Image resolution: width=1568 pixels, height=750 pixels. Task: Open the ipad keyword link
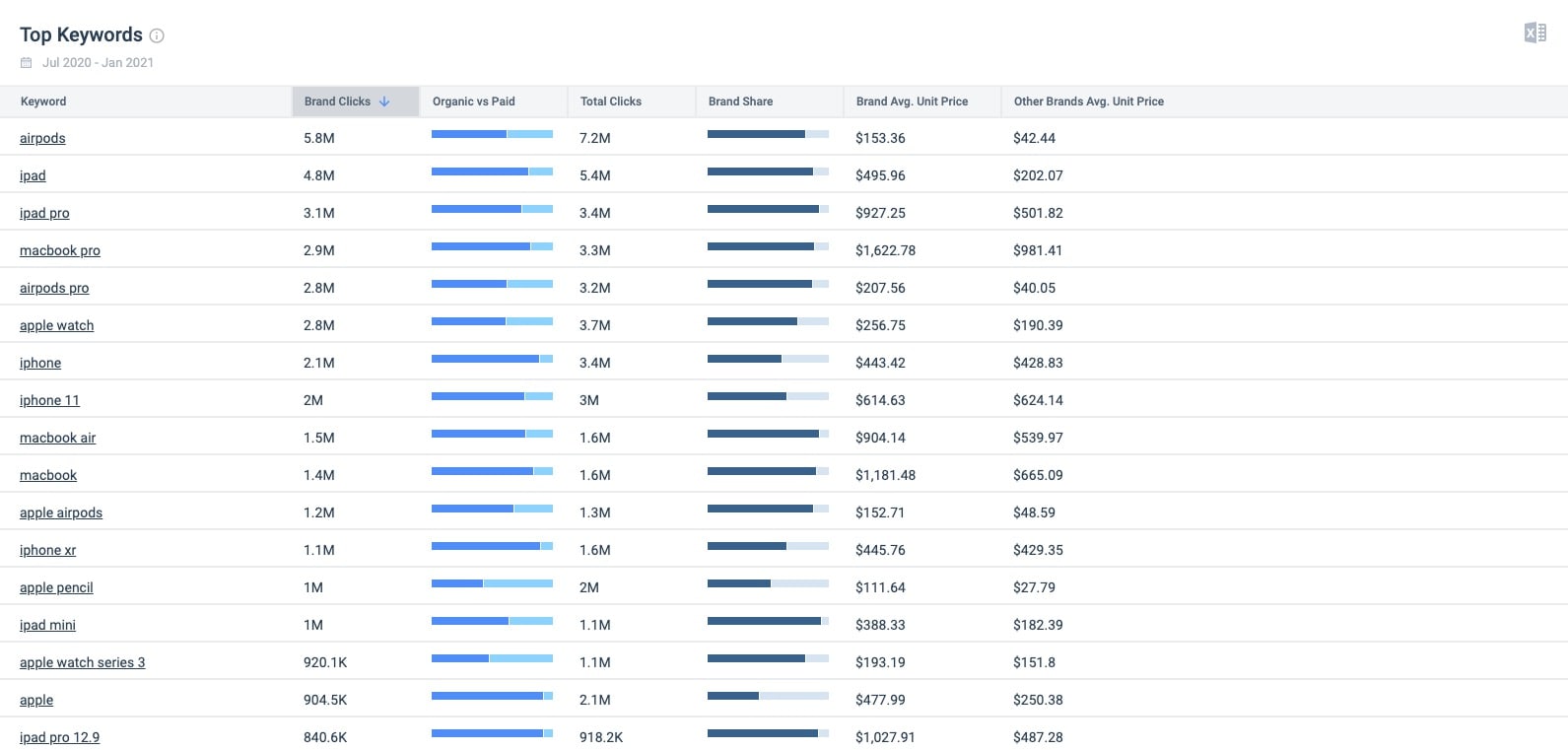[x=33, y=175]
